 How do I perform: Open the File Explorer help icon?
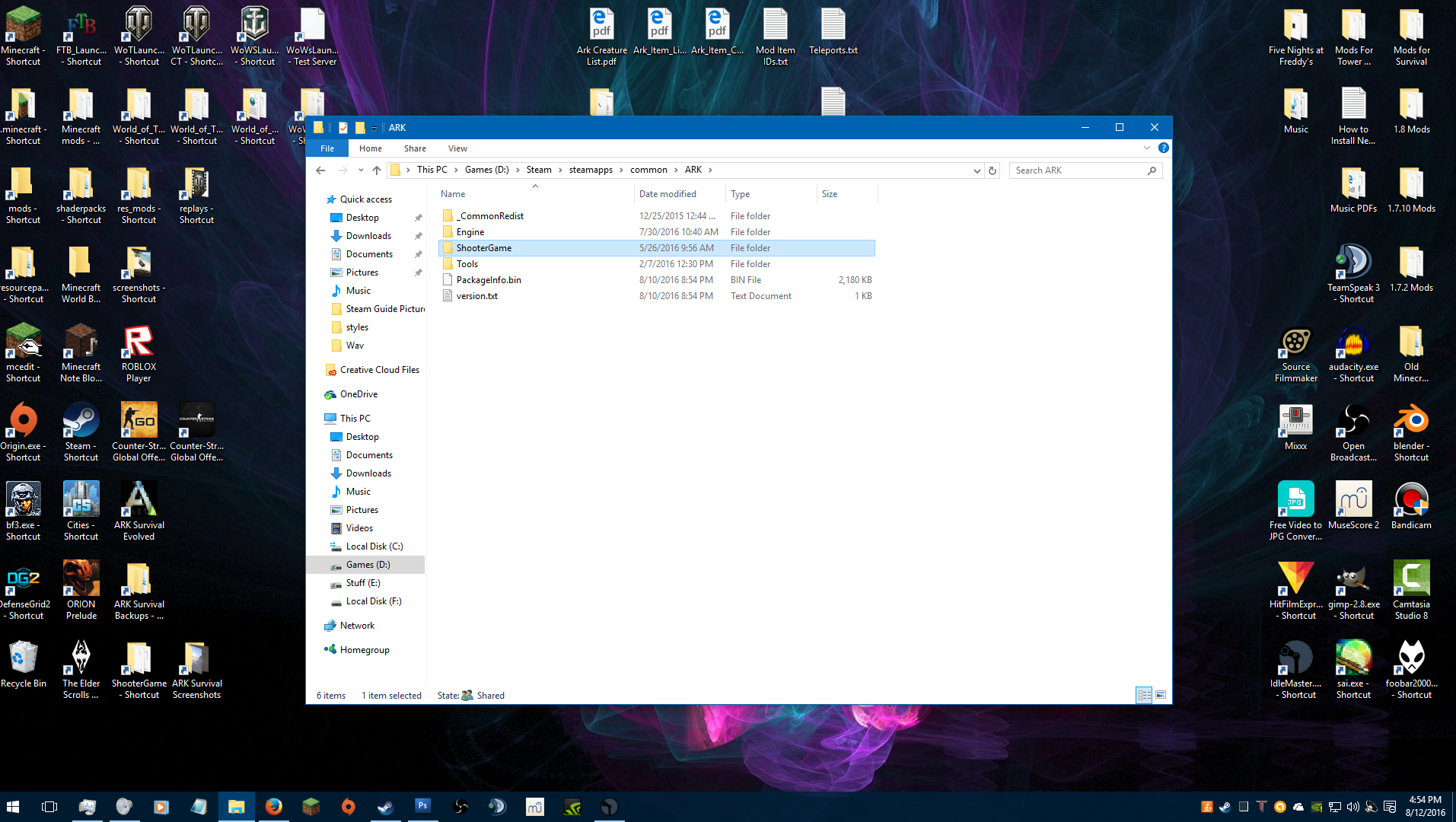point(1163,148)
